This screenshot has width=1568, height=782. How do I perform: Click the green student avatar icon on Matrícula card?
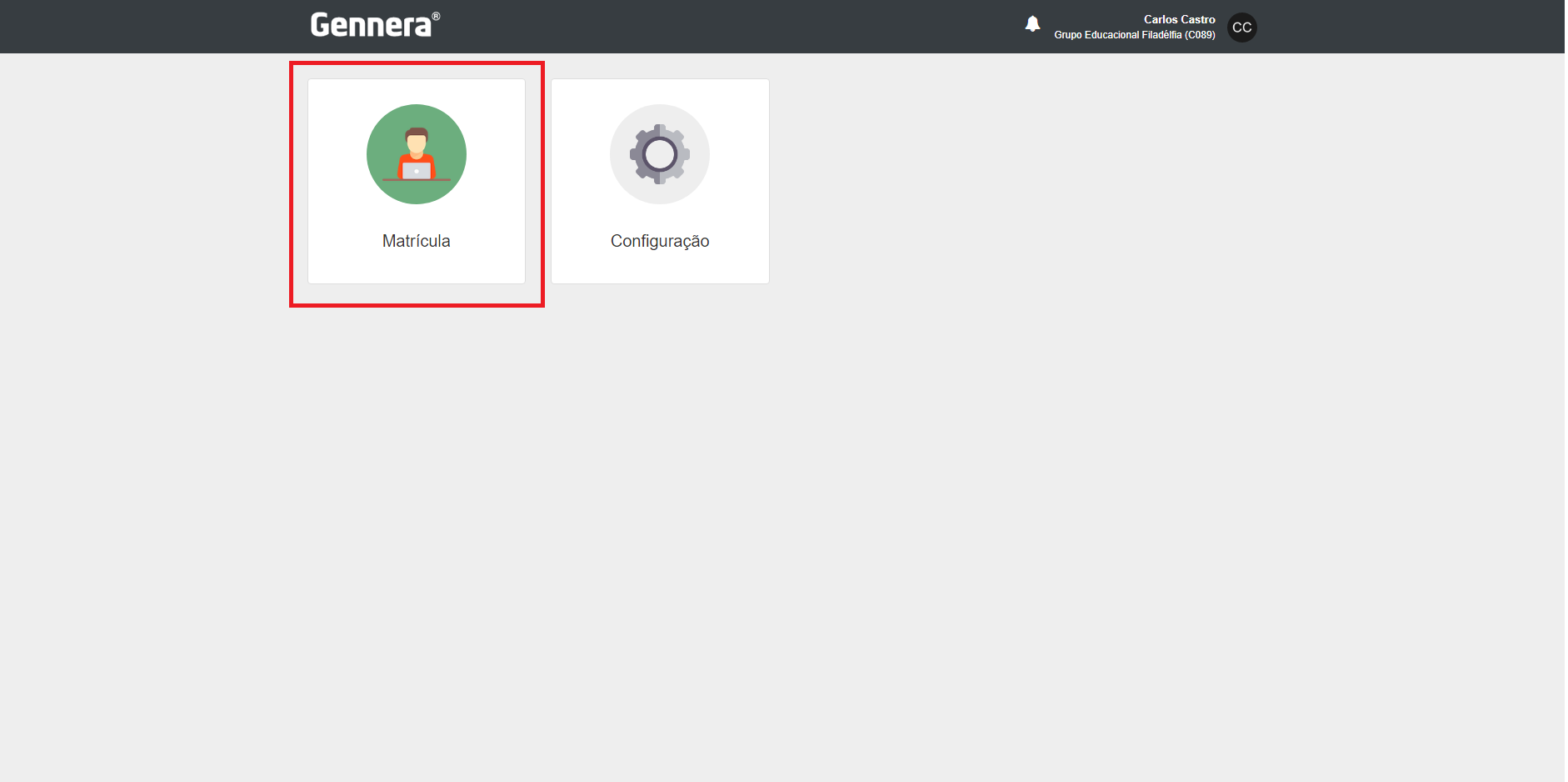(x=416, y=154)
